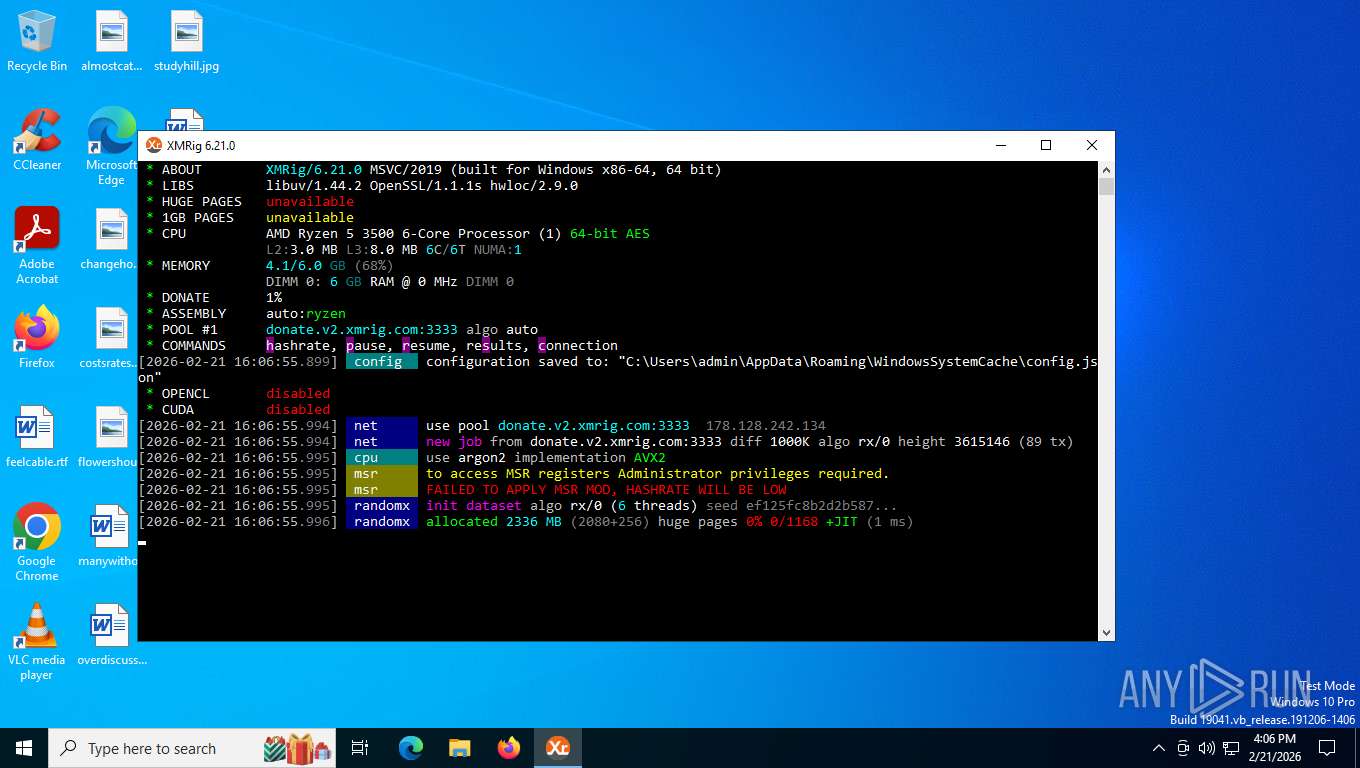The height and width of the screenshot is (768, 1360).
Task: Click the pool address donate.v2.xmrig.com:3333 in POOL #1 line
Action: pos(362,329)
